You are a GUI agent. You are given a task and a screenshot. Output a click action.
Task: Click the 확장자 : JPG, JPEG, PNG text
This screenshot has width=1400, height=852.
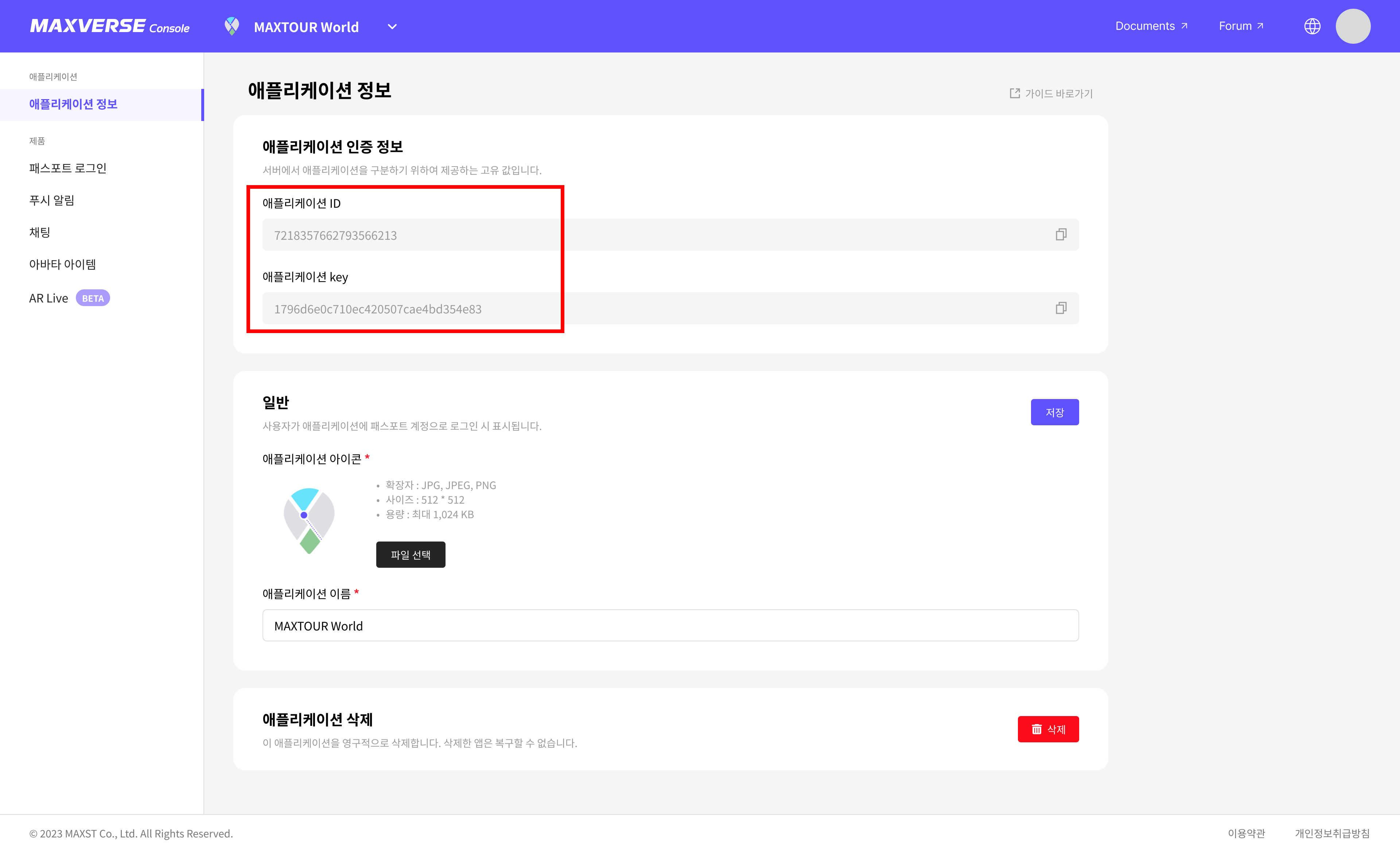[440, 485]
